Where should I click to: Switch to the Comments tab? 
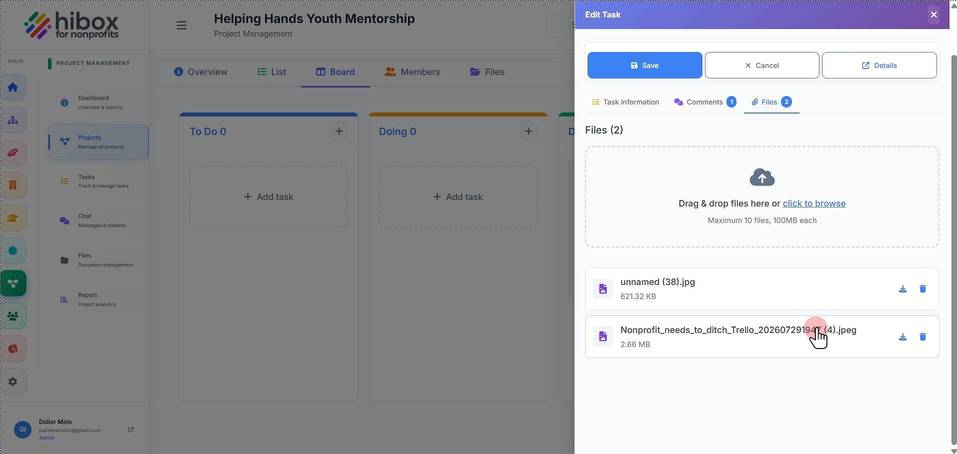pyautogui.click(x=704, y=102)
